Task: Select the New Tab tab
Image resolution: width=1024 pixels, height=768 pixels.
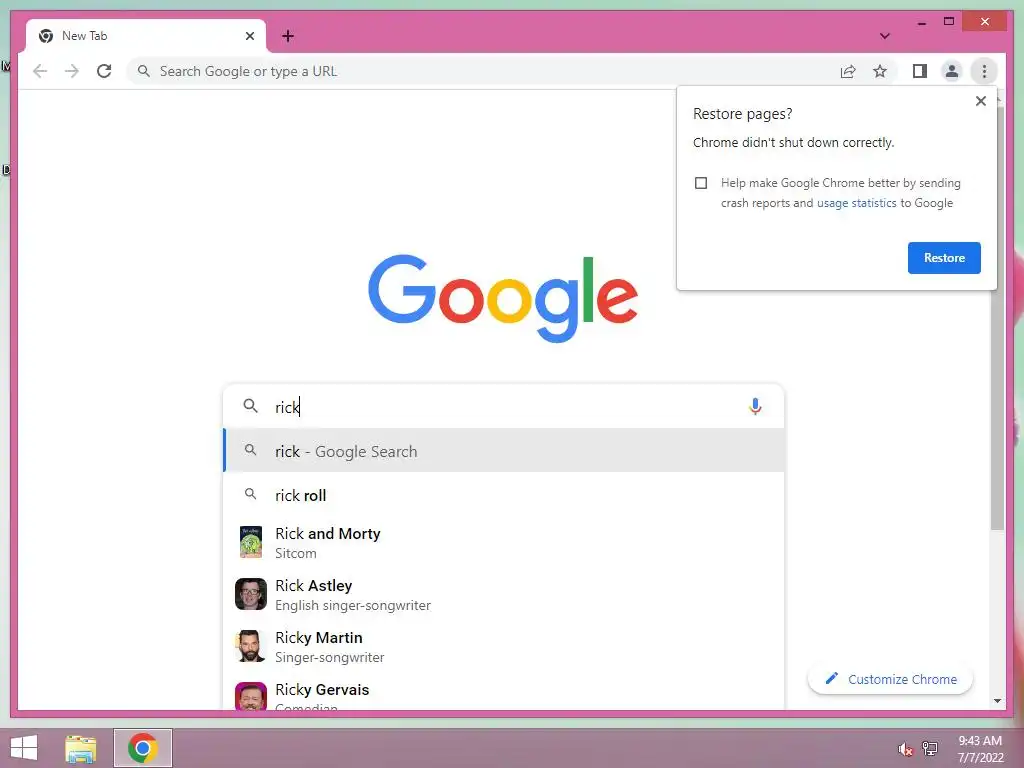Action: [x=146, y=36]
